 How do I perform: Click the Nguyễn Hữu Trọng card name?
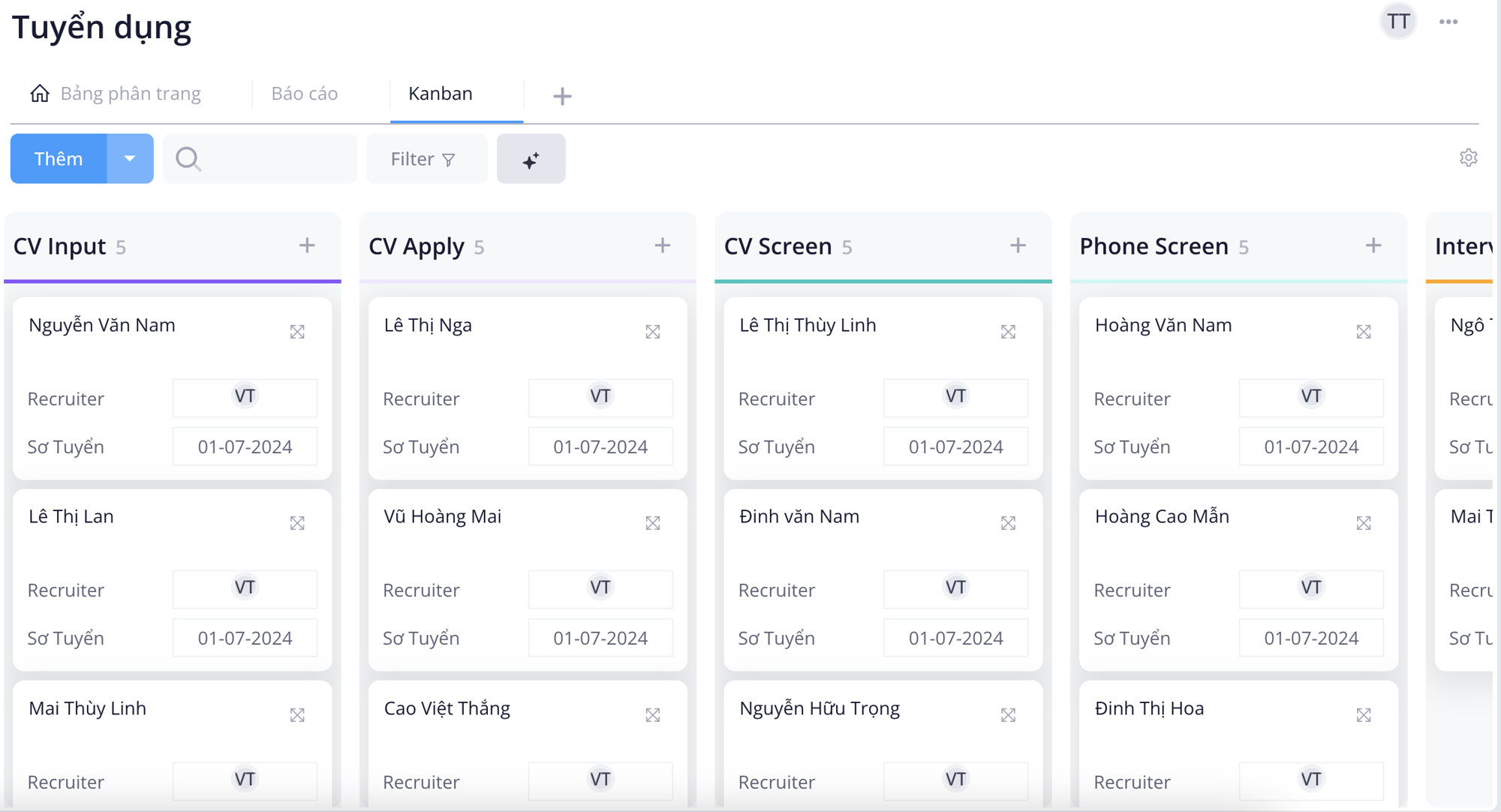pyautogui.click(x=820, y=708)
